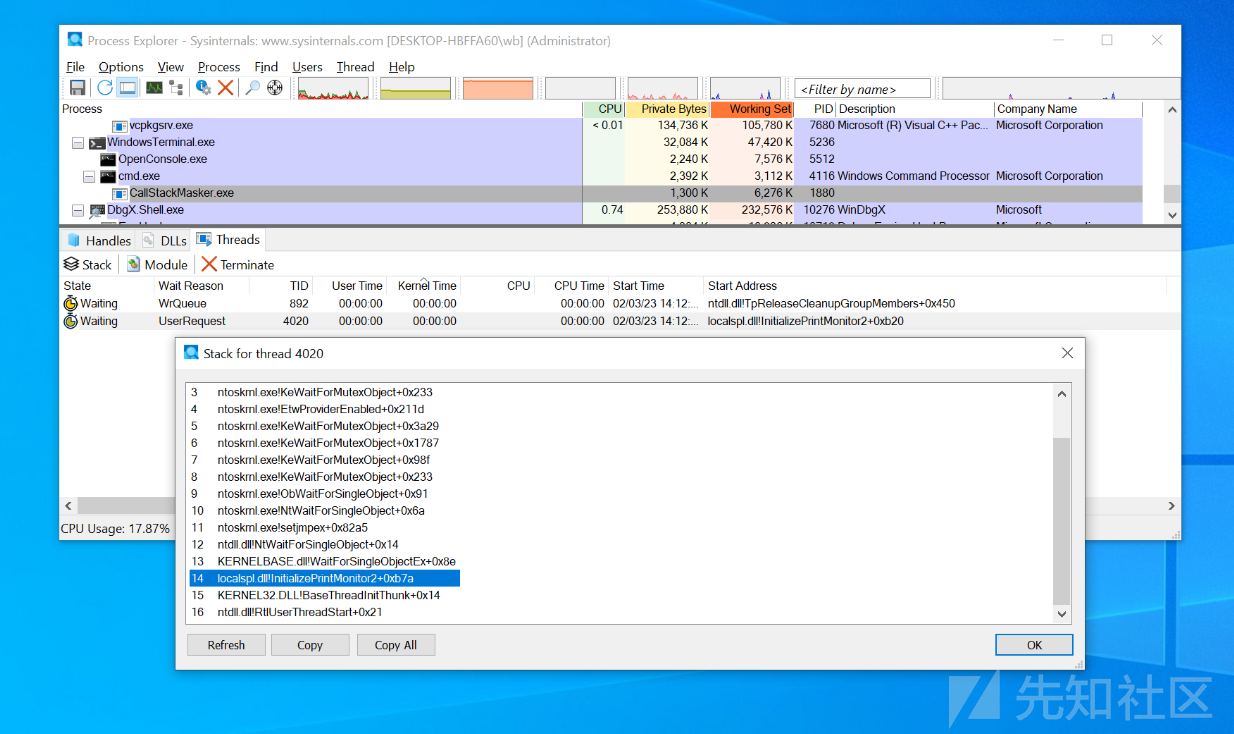
Task: Click the process Properties toolbar icon
Action: [203, 88]
